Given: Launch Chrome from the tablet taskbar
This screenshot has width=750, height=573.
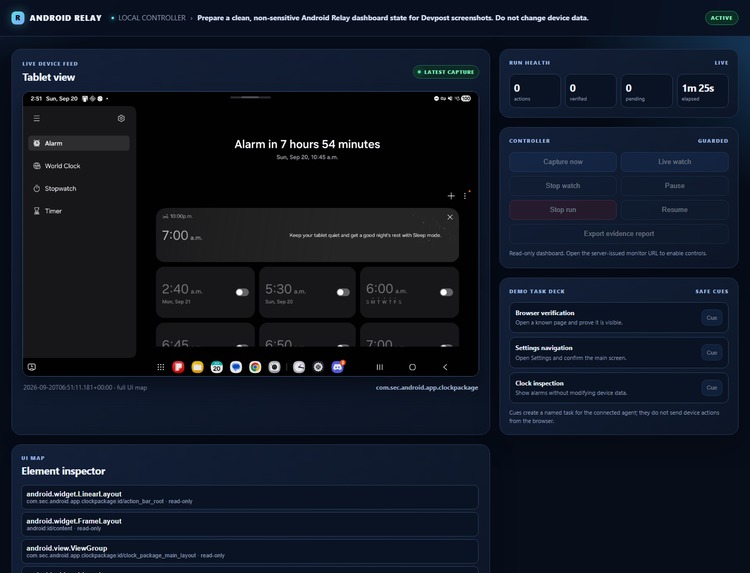Looking at the screenshot, I should pyautogui.click(x=255, y=367).
